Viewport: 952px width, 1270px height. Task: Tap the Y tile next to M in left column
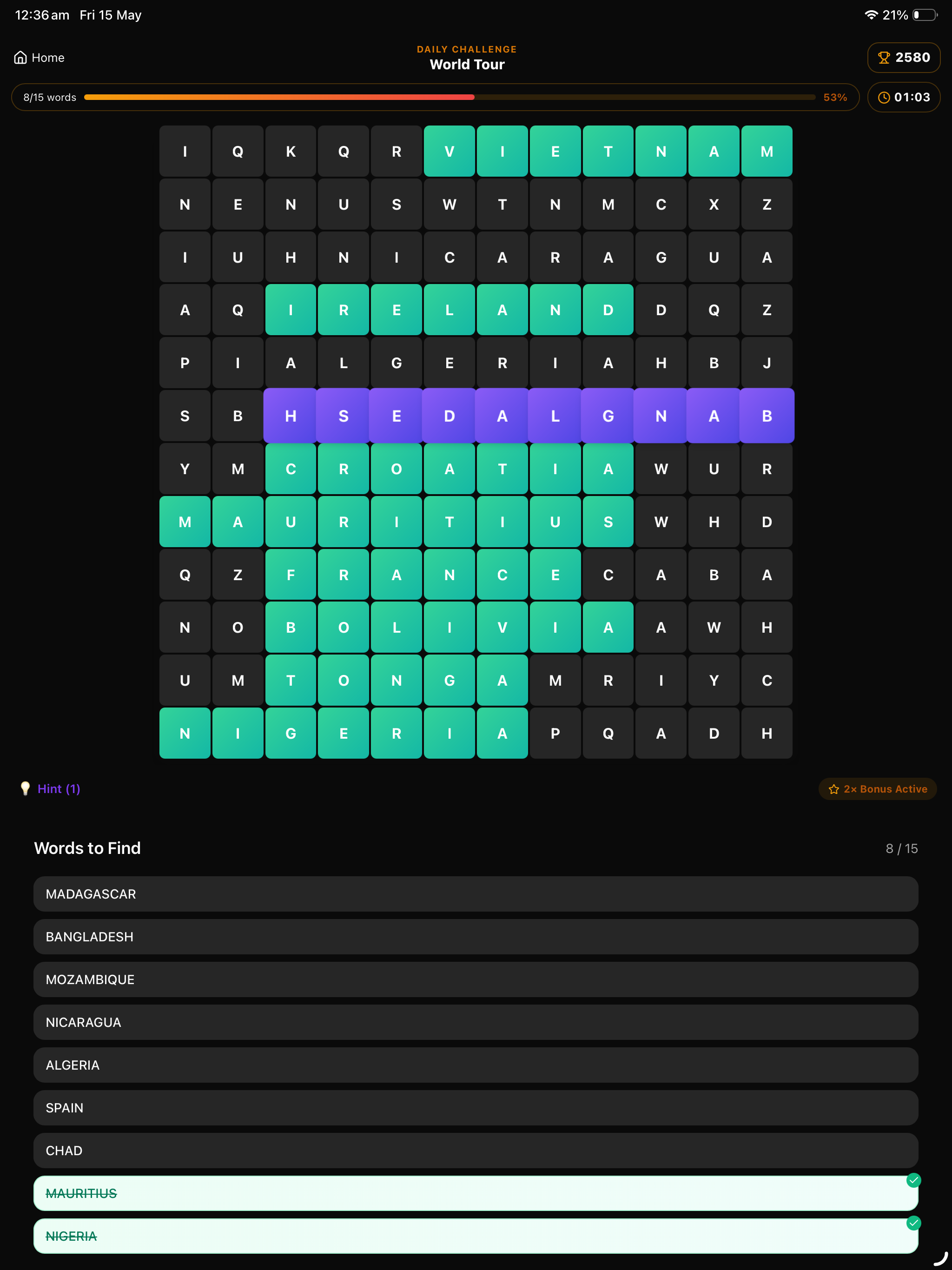[185, 469]
